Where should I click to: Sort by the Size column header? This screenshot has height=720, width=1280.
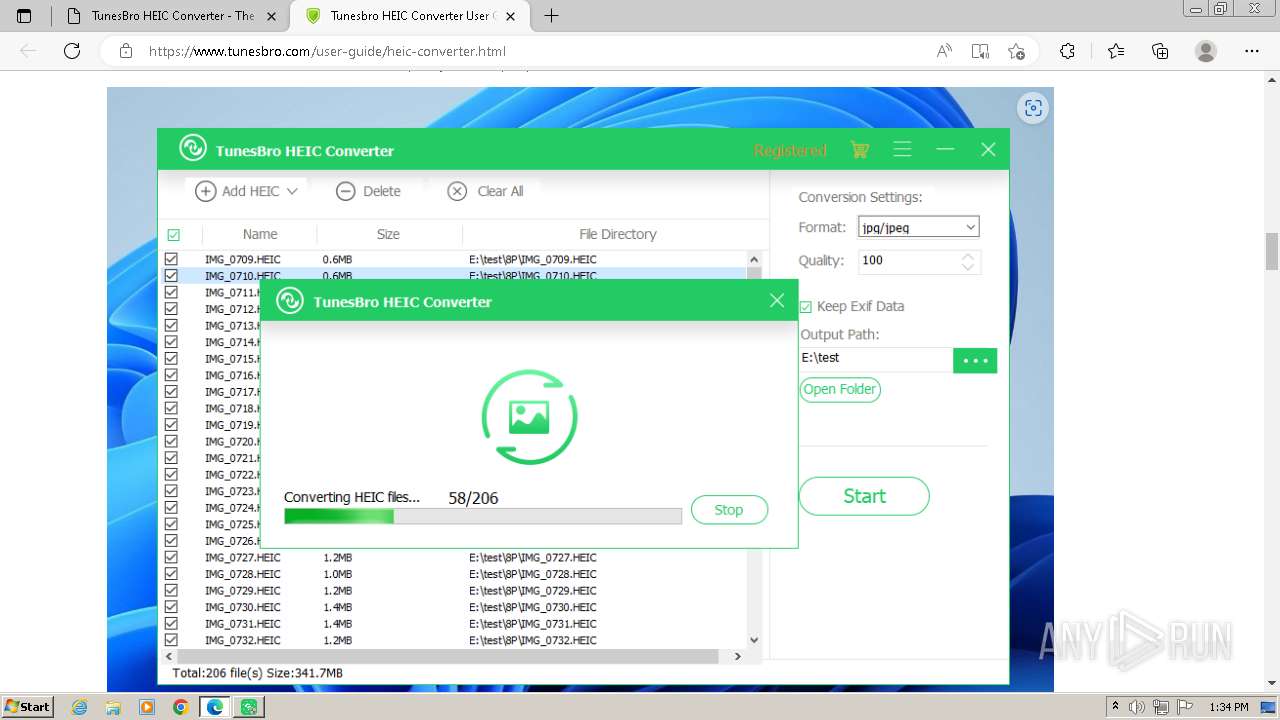coord(388,234)
